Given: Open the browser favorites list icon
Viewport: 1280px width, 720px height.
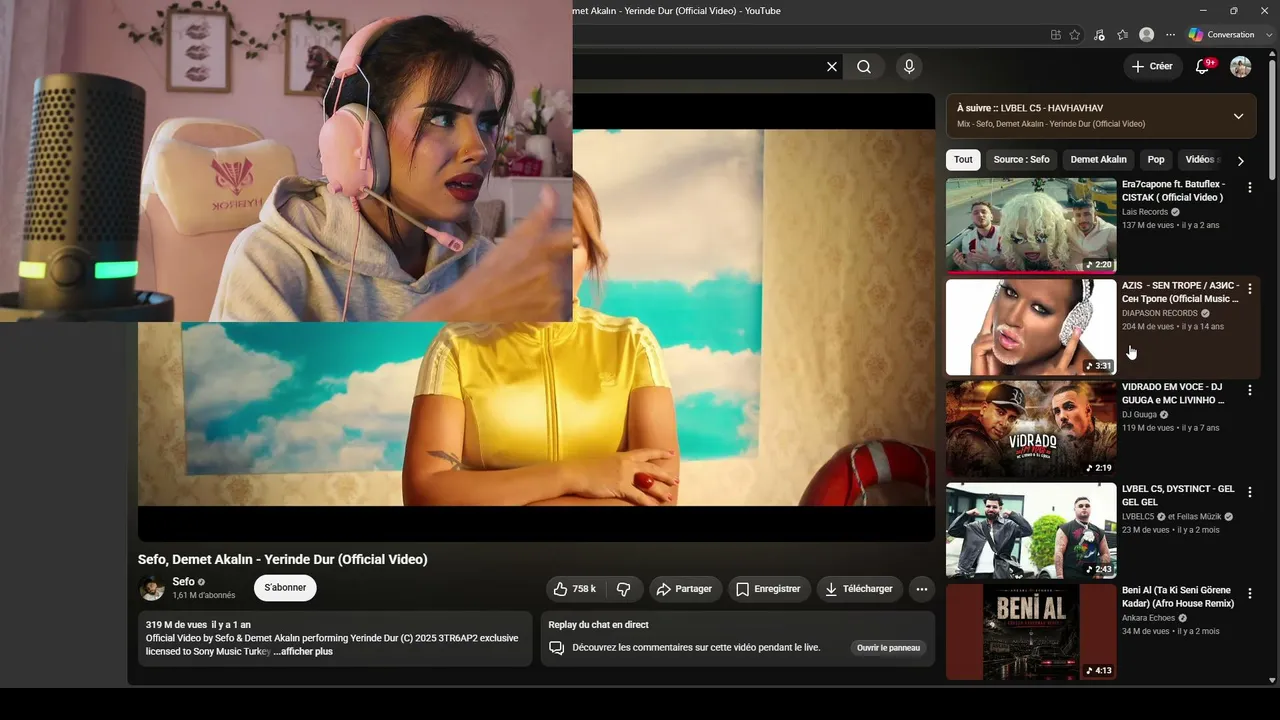Looking at the screenshot, I should click(x=1122, y=35).
